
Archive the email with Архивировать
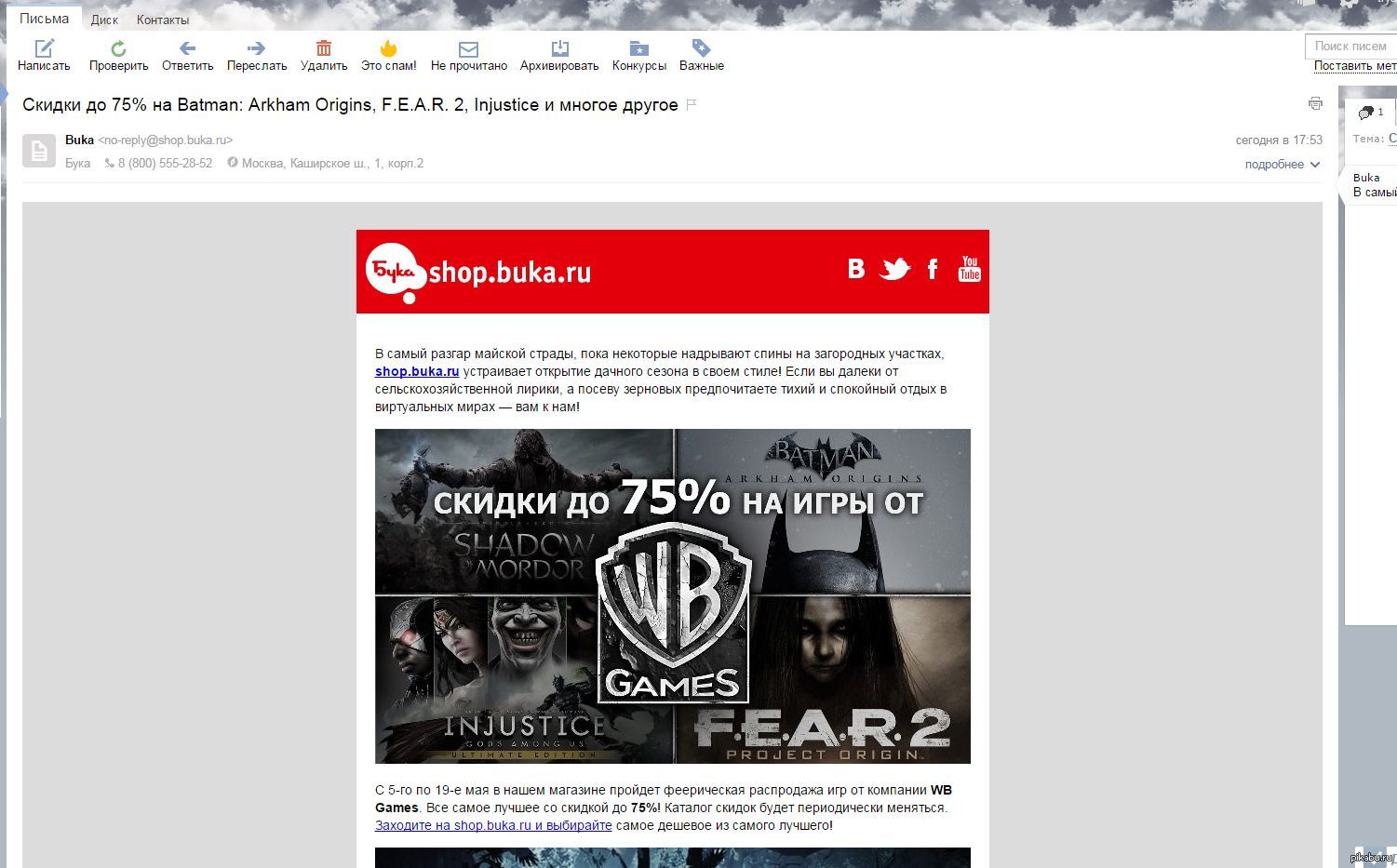pyautogui.click(x=559, y=48)
